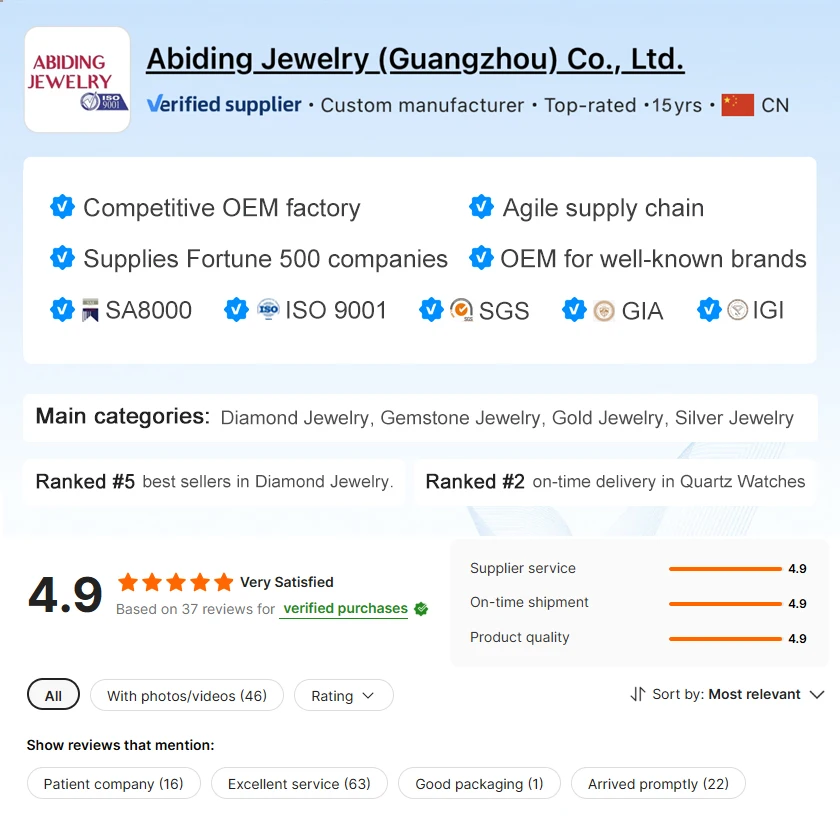
Task: Click green verified purchases checkmark icon
Action: pos(421,609)
